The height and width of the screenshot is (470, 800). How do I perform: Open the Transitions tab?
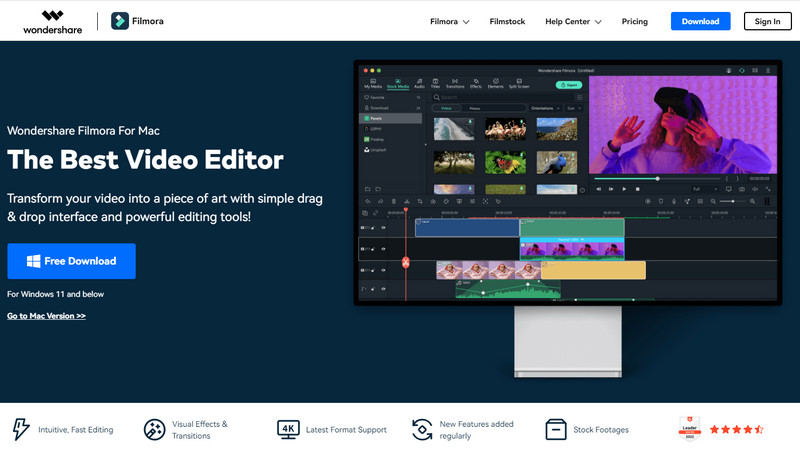tap(455, 84)
